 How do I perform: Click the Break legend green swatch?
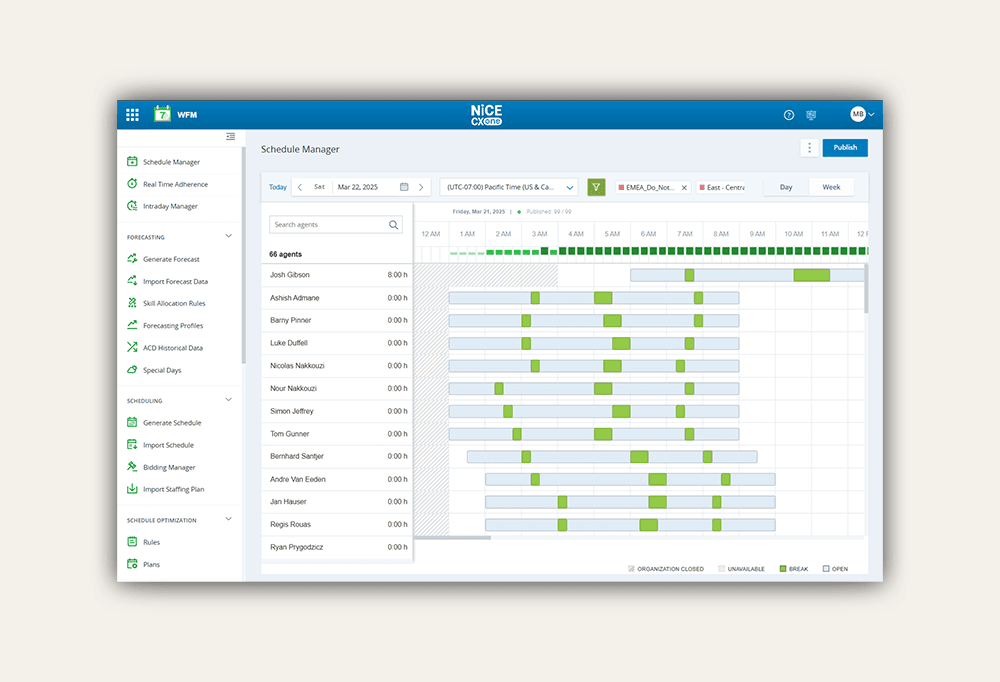click(783, 568)
